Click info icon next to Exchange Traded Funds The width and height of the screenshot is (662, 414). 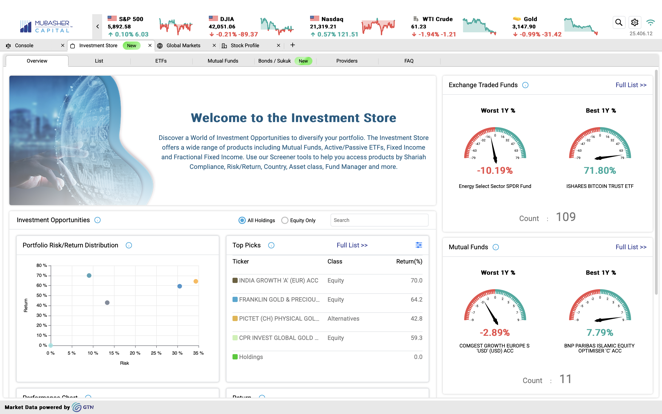(525, 85)
